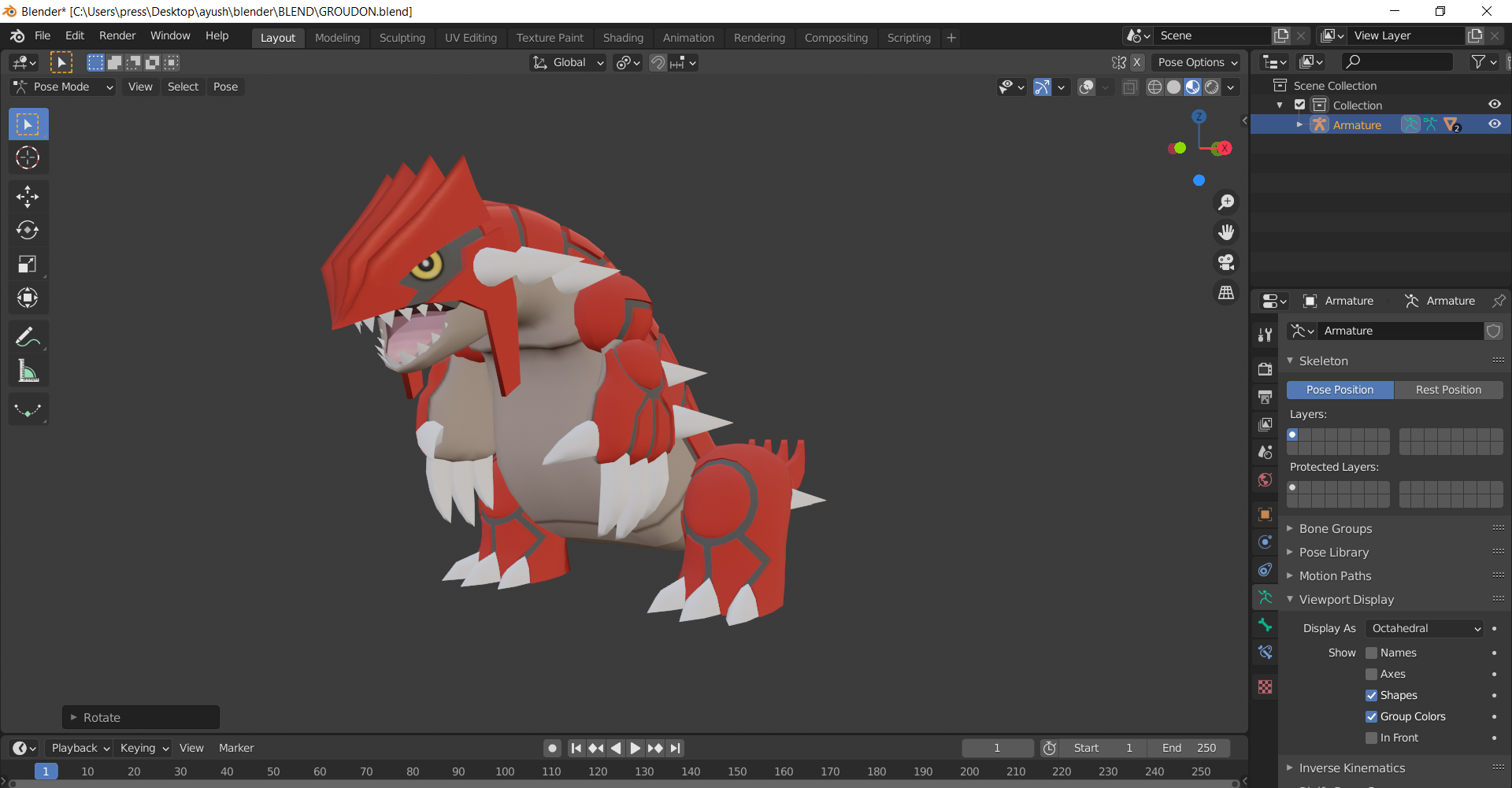Open the Display As Octahedral dropdown
Viewport: 1512px width, 788px height.
click(1424, 628)
